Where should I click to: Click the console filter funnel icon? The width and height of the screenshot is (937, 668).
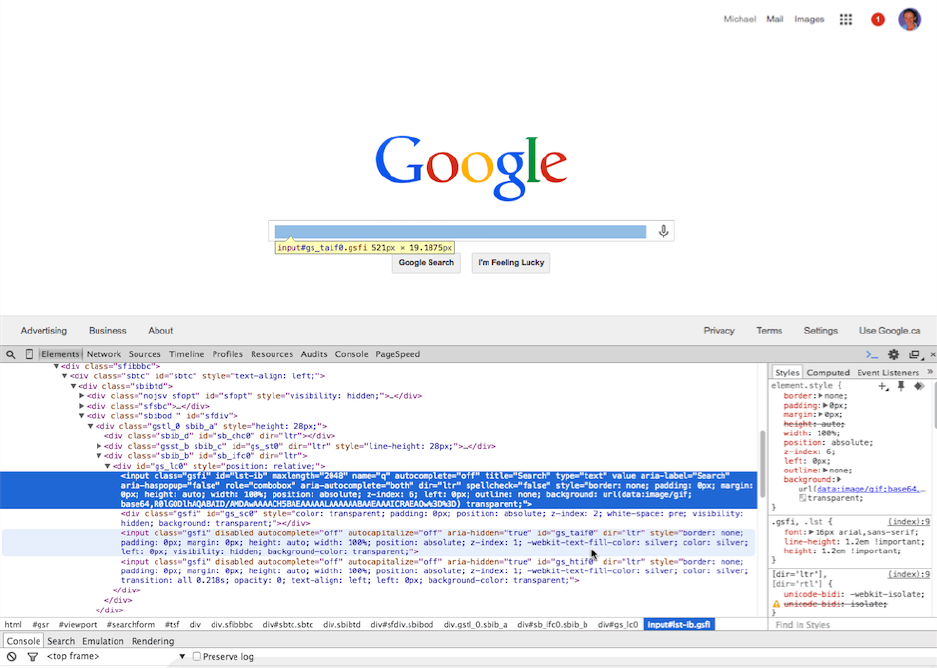[x=33, y=657]
